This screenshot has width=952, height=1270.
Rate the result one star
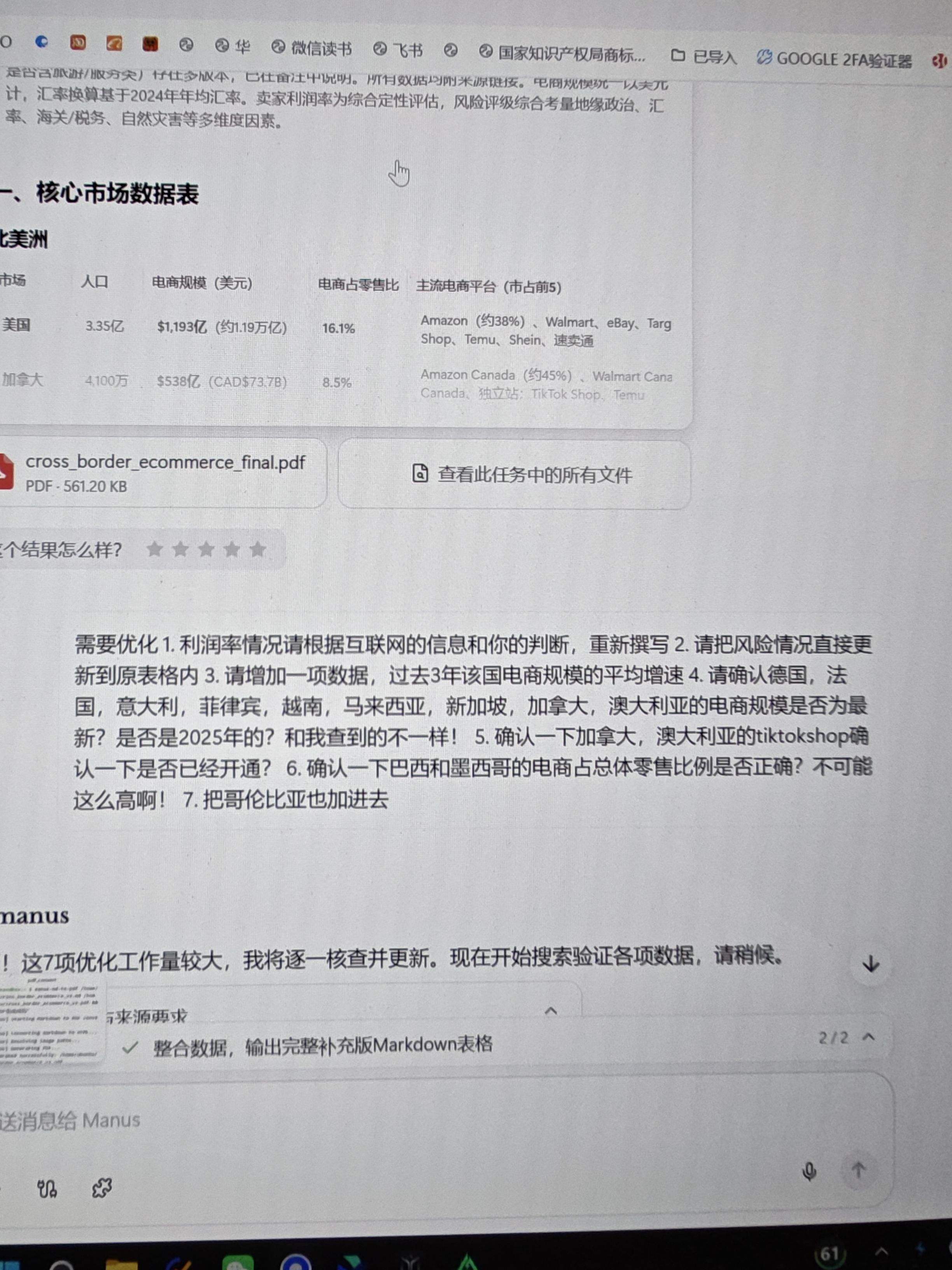click(154, 549)
